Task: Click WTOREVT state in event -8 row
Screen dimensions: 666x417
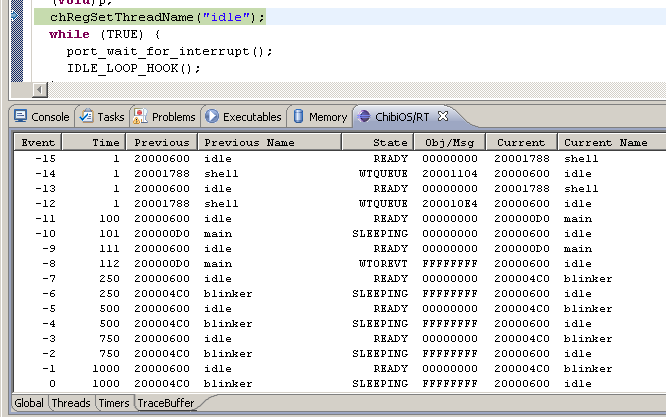Action: [x=383, y=263]
